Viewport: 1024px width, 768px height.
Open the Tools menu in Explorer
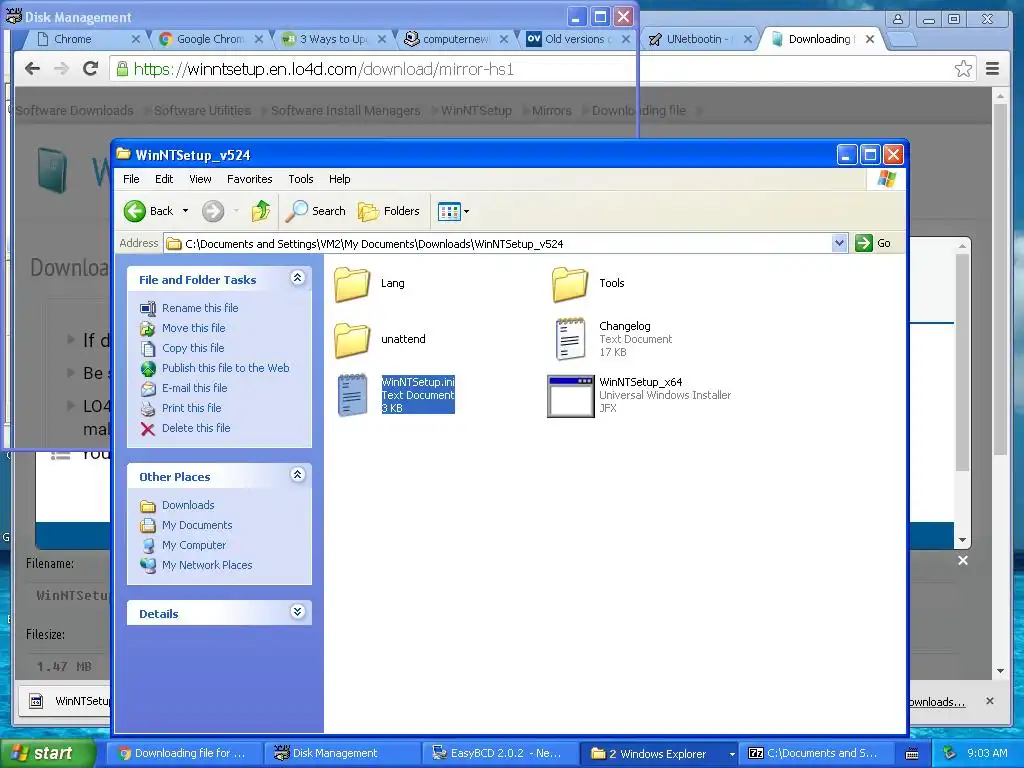(300, 179)
